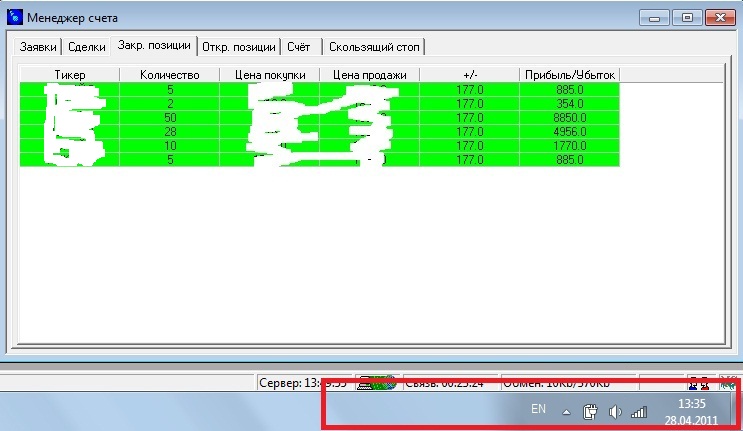
Task: Open the Скользящий стоп tab
Action: click(374, 47)
